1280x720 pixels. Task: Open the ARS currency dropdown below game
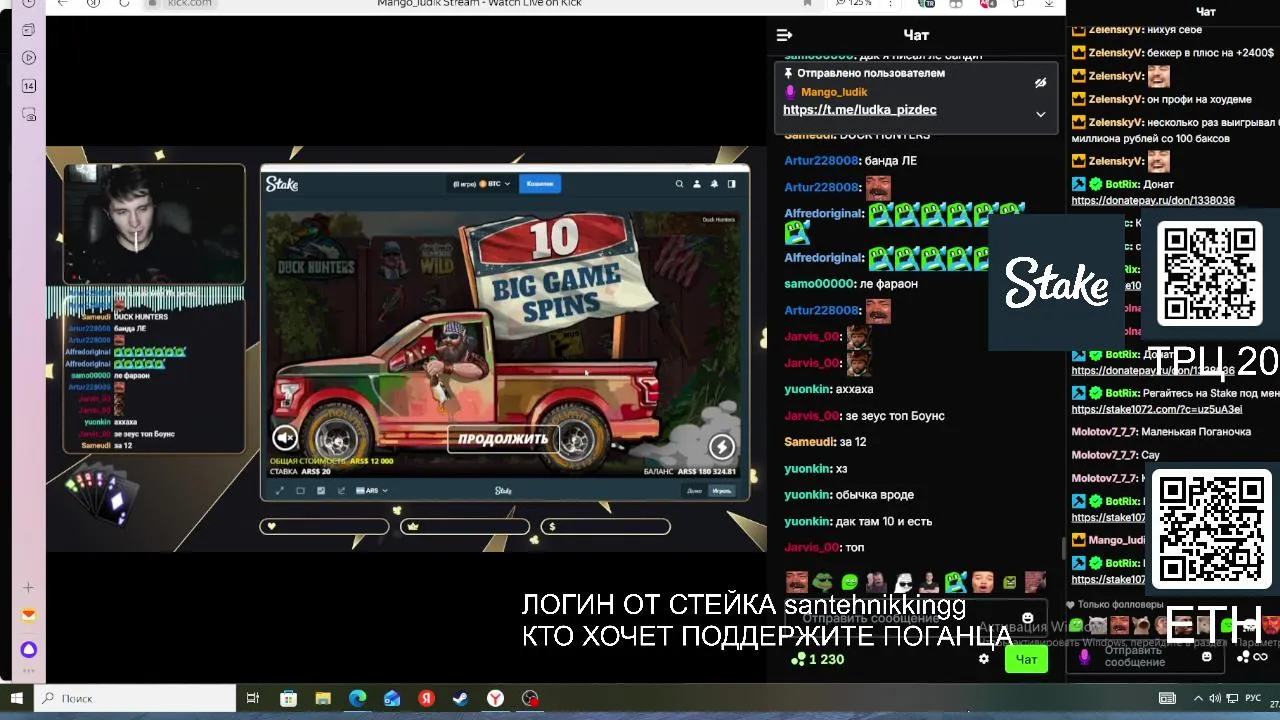tap(372, 491)
